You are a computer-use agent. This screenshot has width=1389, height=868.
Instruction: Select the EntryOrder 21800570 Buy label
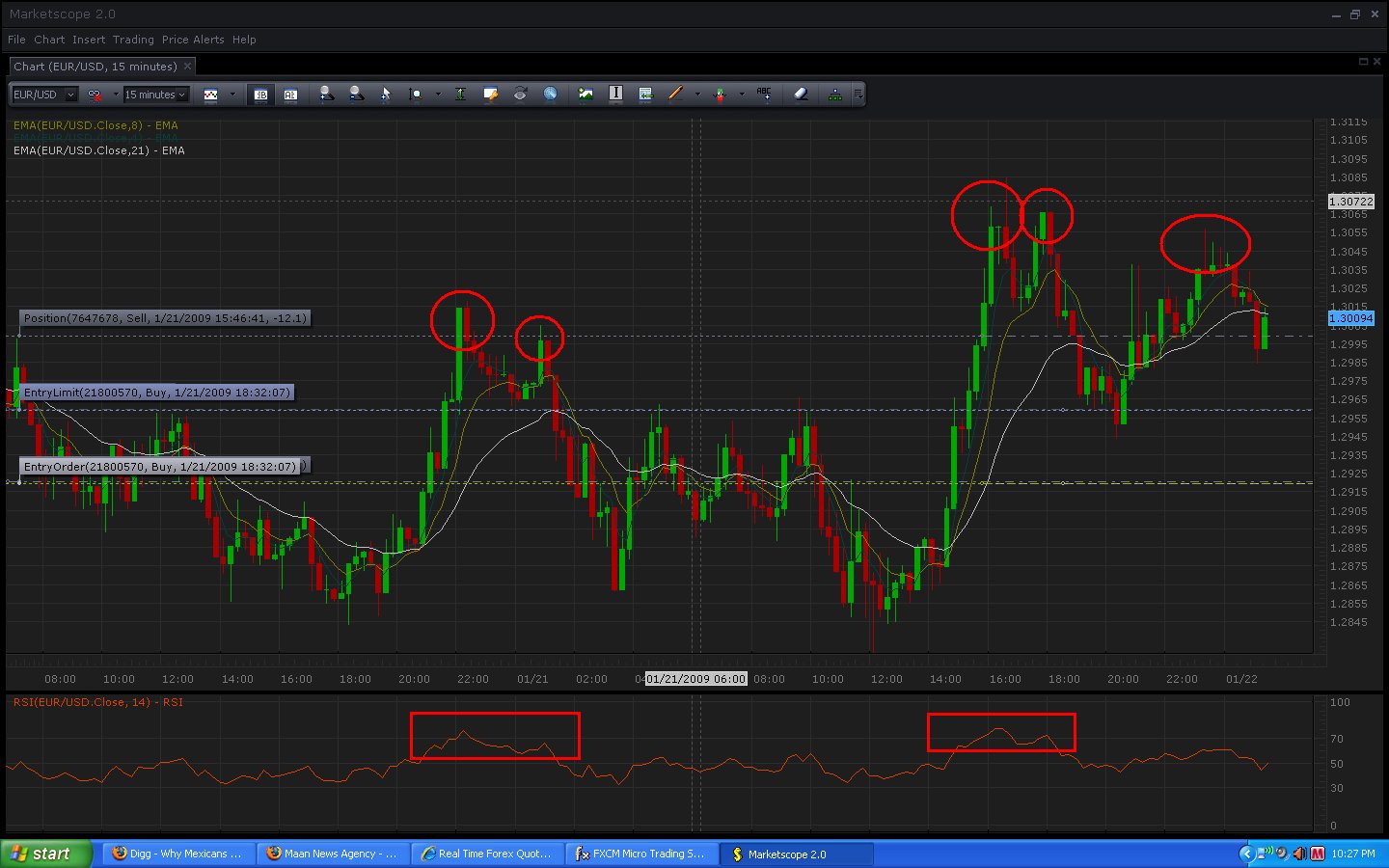[x=160, y=467]
